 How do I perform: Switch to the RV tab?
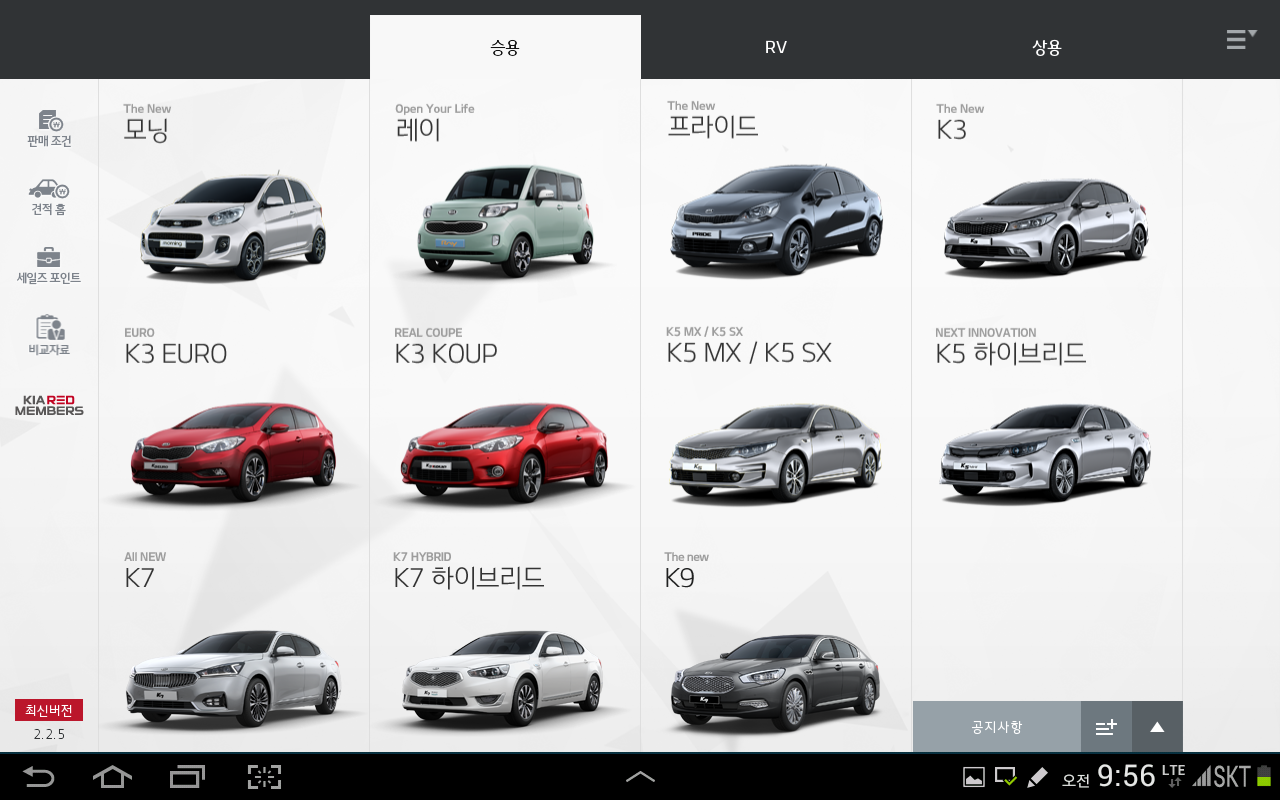[x=776, y=47]
